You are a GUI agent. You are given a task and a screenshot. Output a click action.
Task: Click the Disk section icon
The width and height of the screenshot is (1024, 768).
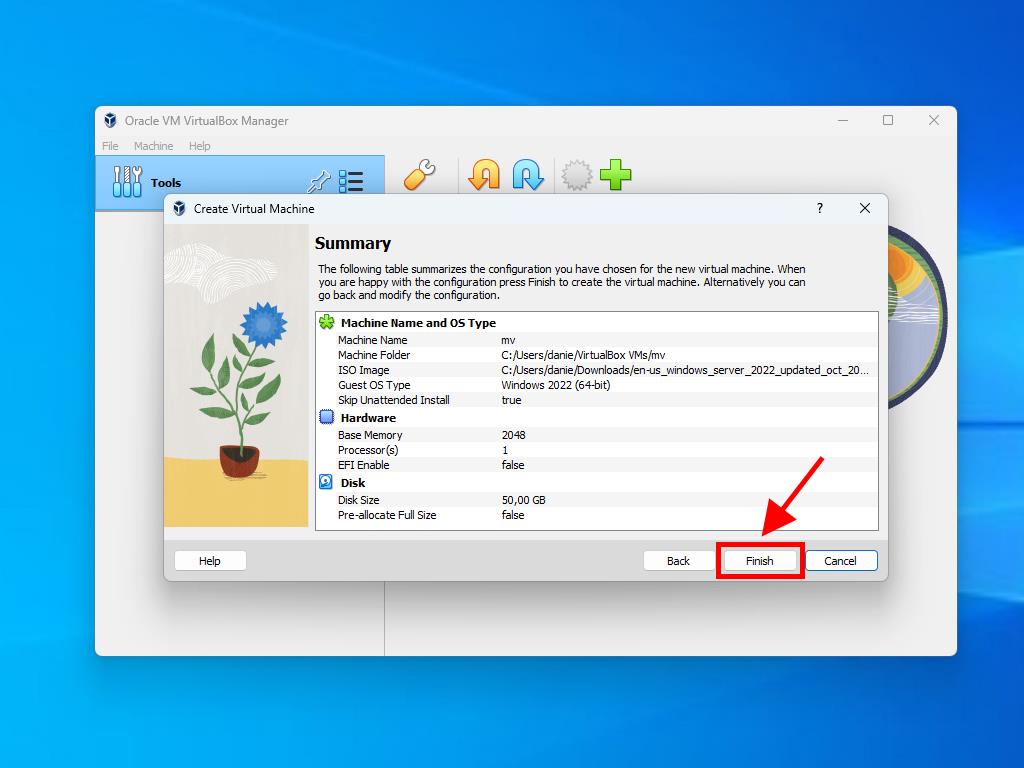[x=326, y=482]
